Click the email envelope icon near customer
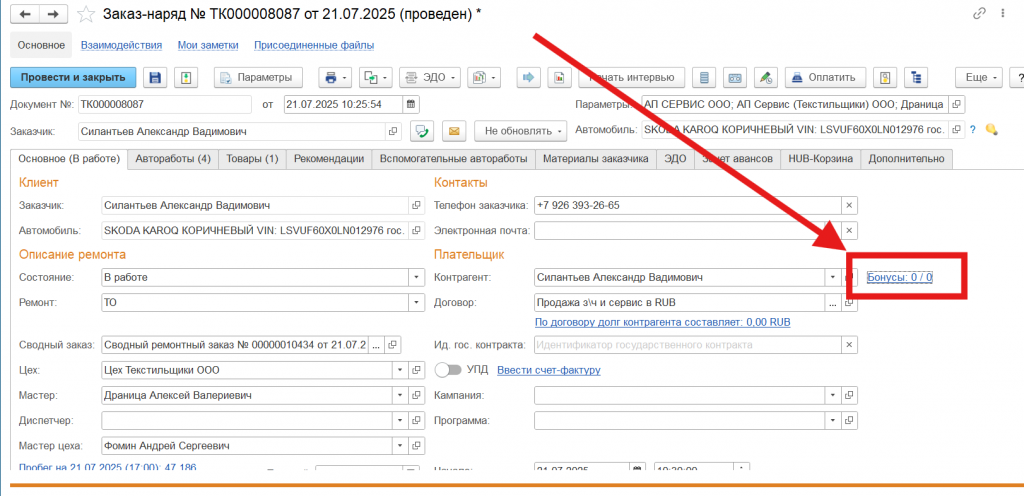This screenshot has width=1024, height=496. tap(454, 131)
